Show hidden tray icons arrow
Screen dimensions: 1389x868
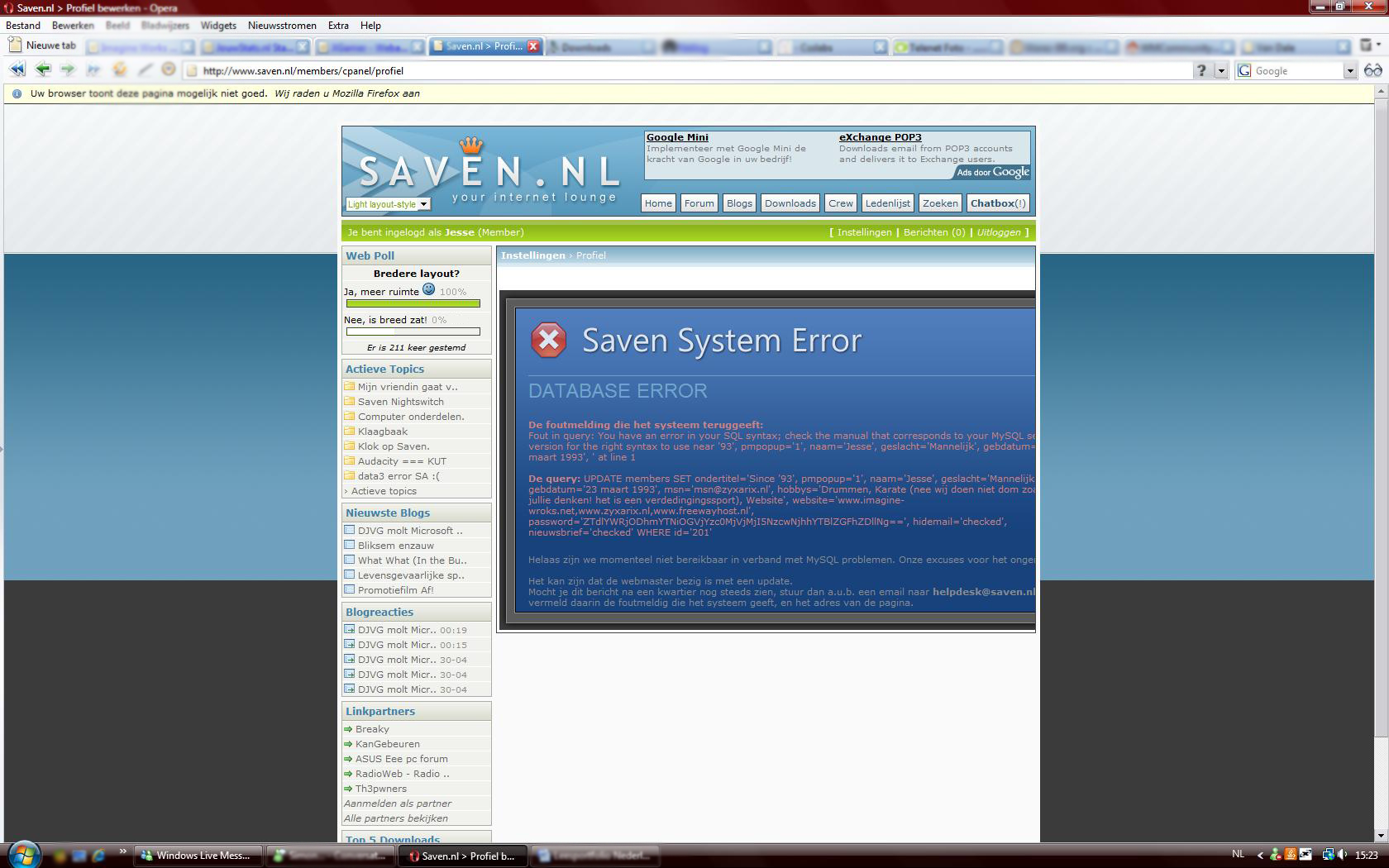pos(1260,856)
